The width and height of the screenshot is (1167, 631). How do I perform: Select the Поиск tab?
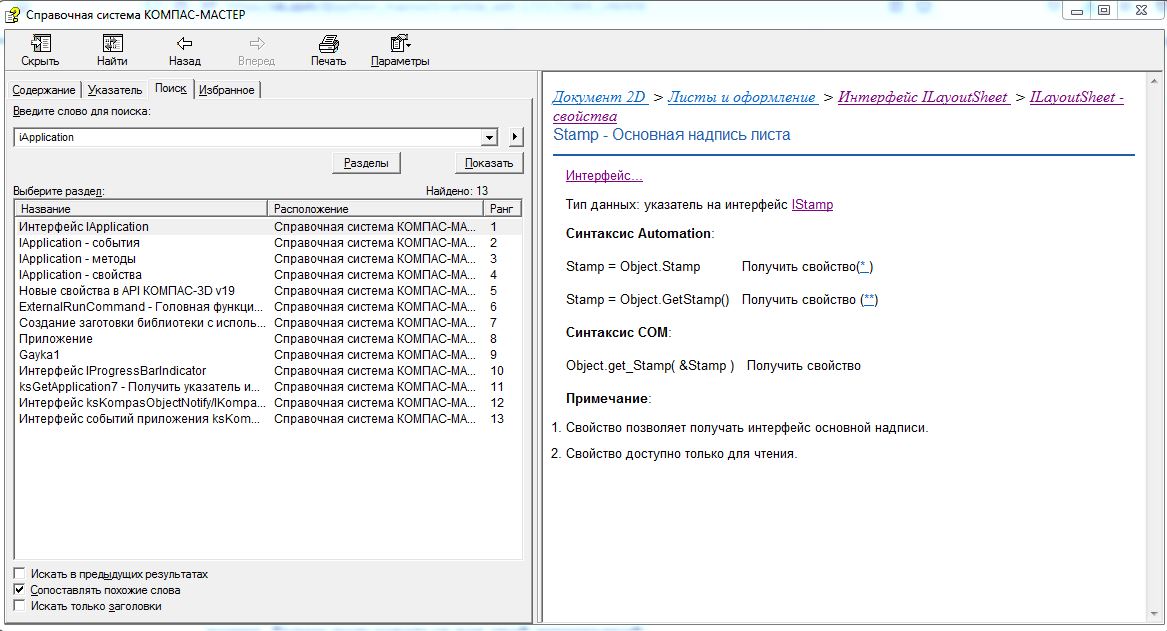pos(170,88)
